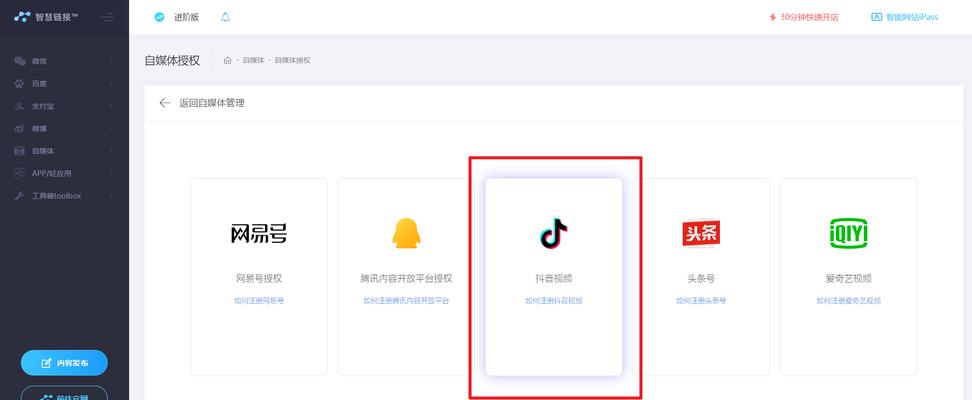Click the Weibo icon in sidebar
972x400 pixels.
[x=19, y=128]
